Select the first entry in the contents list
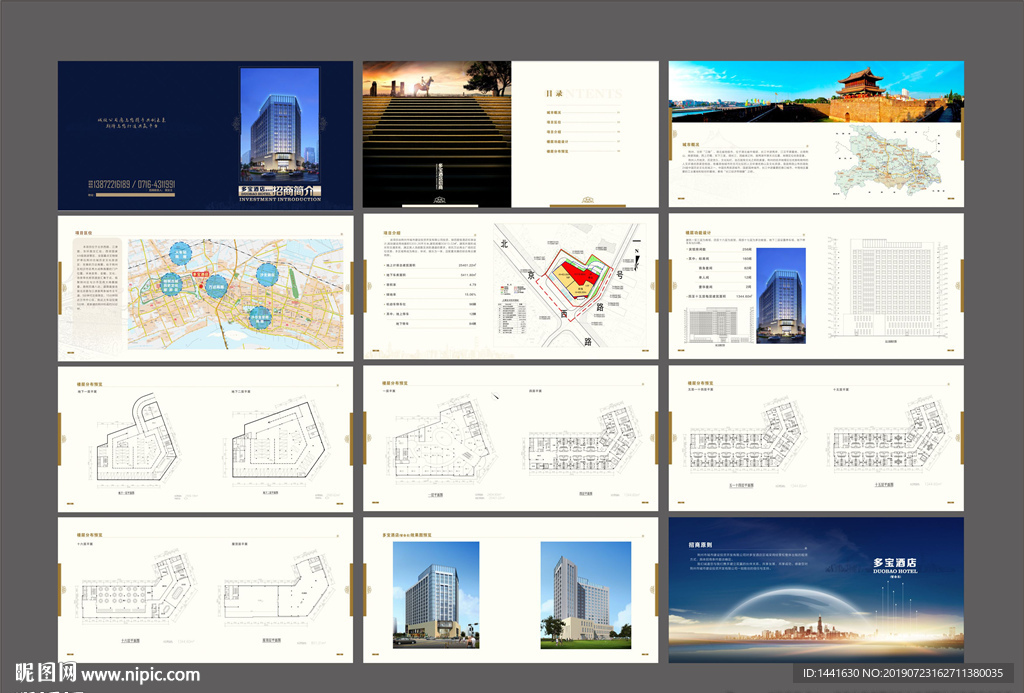The width and height of the screenshot is (1024, 693). point(555,113)
